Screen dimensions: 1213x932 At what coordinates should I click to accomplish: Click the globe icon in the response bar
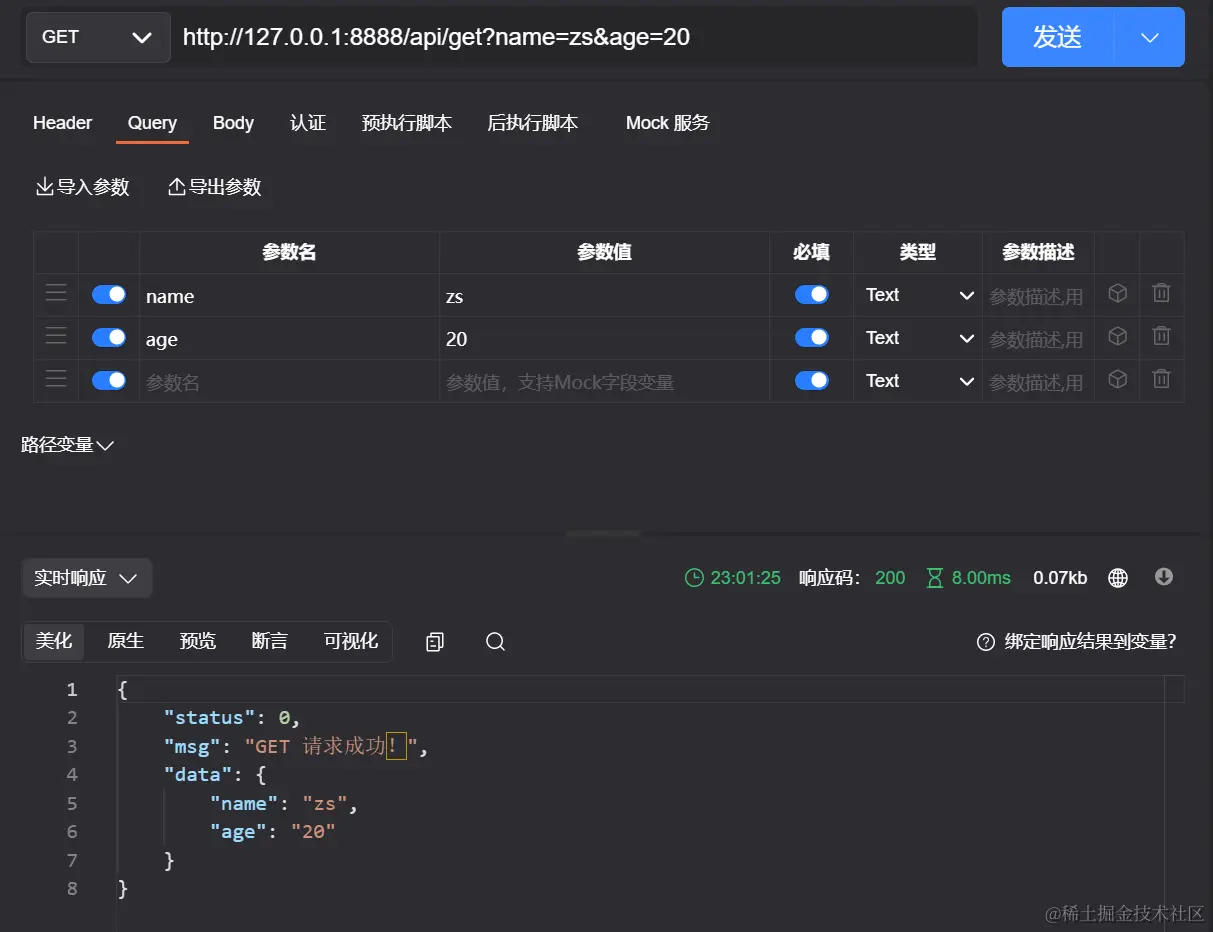point(1117,577)
